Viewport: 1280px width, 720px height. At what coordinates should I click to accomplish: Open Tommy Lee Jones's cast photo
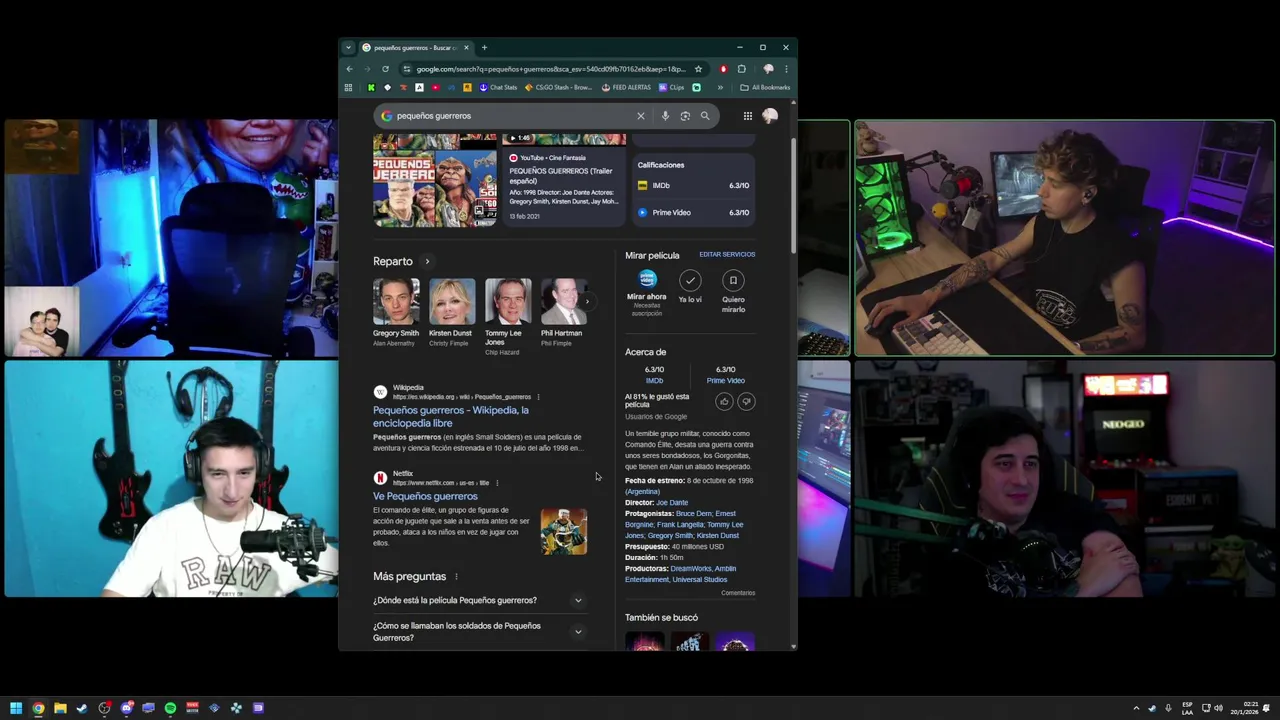tap(507, 301)
